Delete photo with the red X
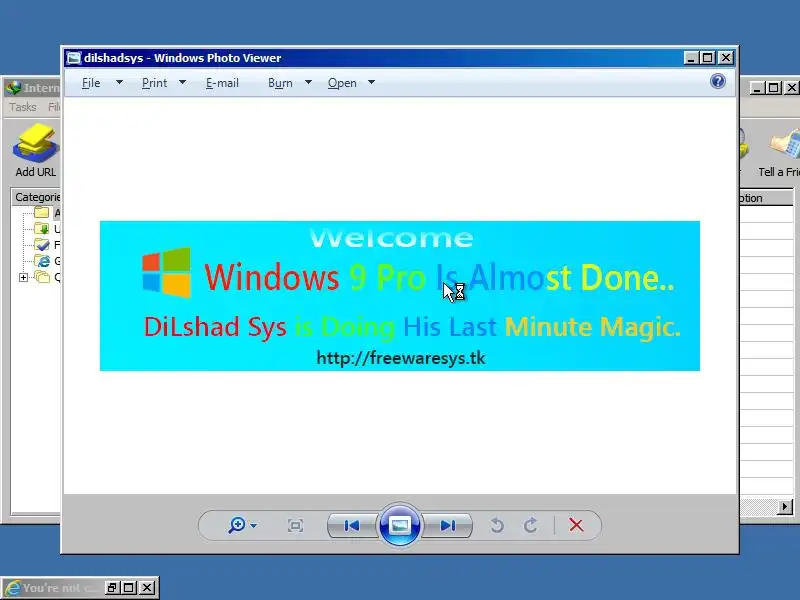800x600 pixels. 576,525
